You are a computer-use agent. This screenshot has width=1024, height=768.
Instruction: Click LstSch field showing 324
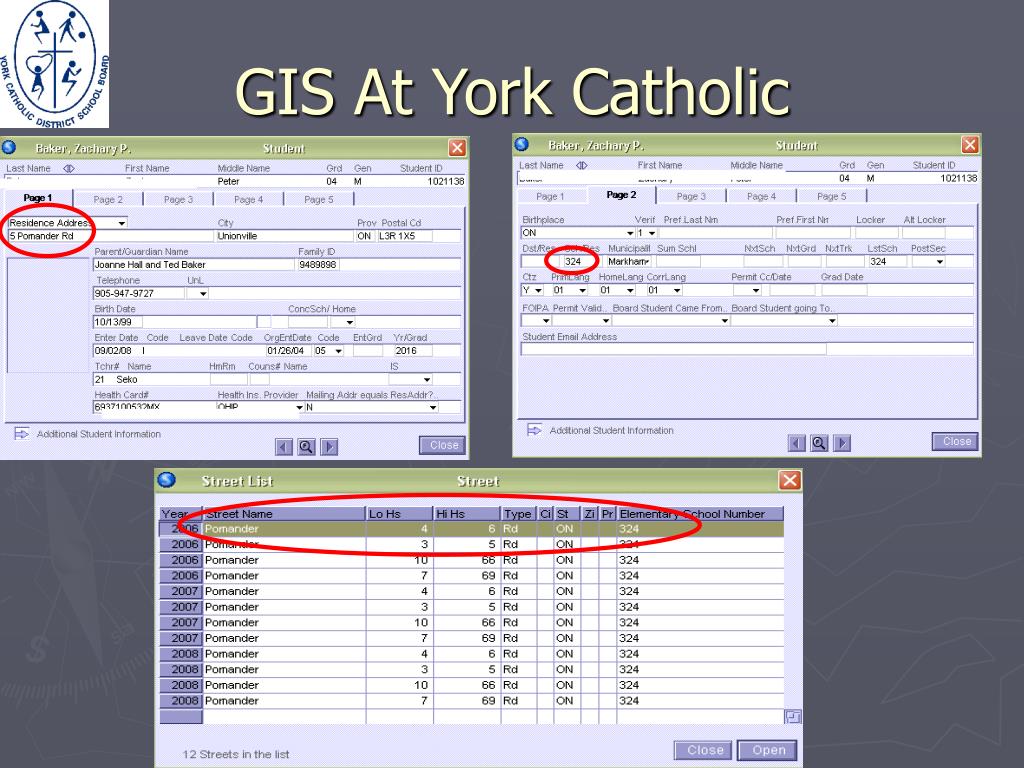[887, 262]
